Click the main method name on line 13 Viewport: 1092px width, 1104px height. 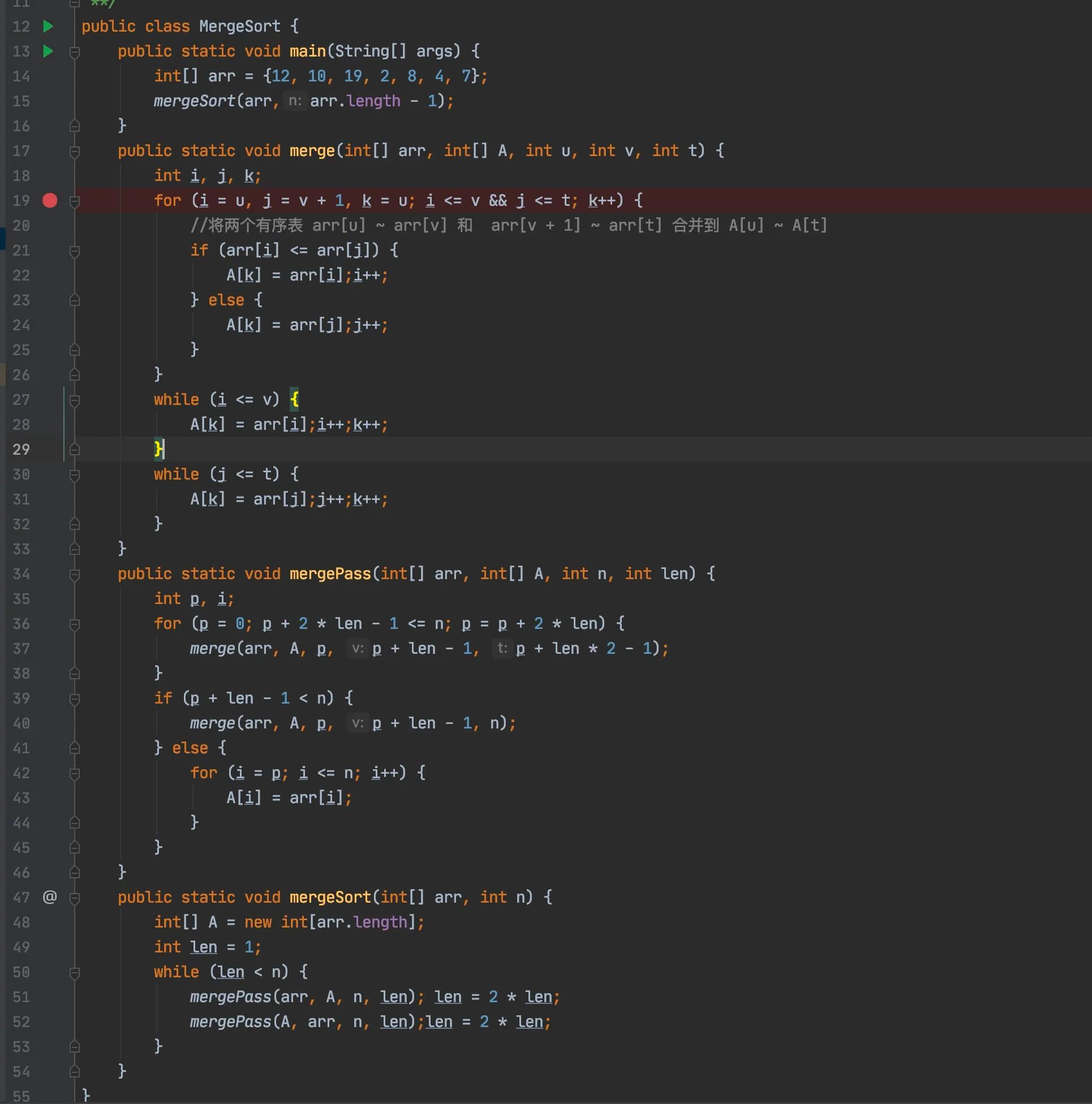[x=308, y=51]
